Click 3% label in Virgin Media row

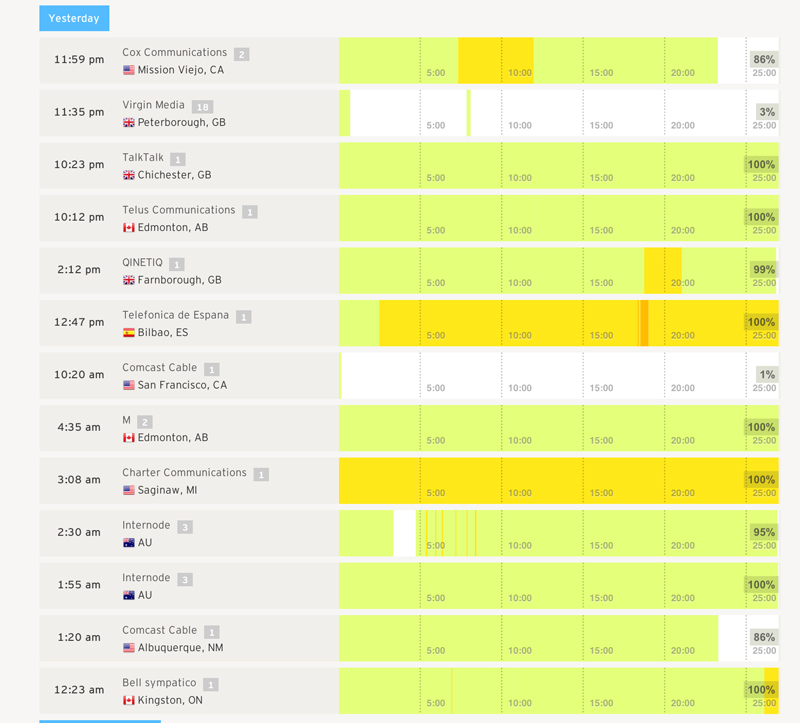(767, 112)
